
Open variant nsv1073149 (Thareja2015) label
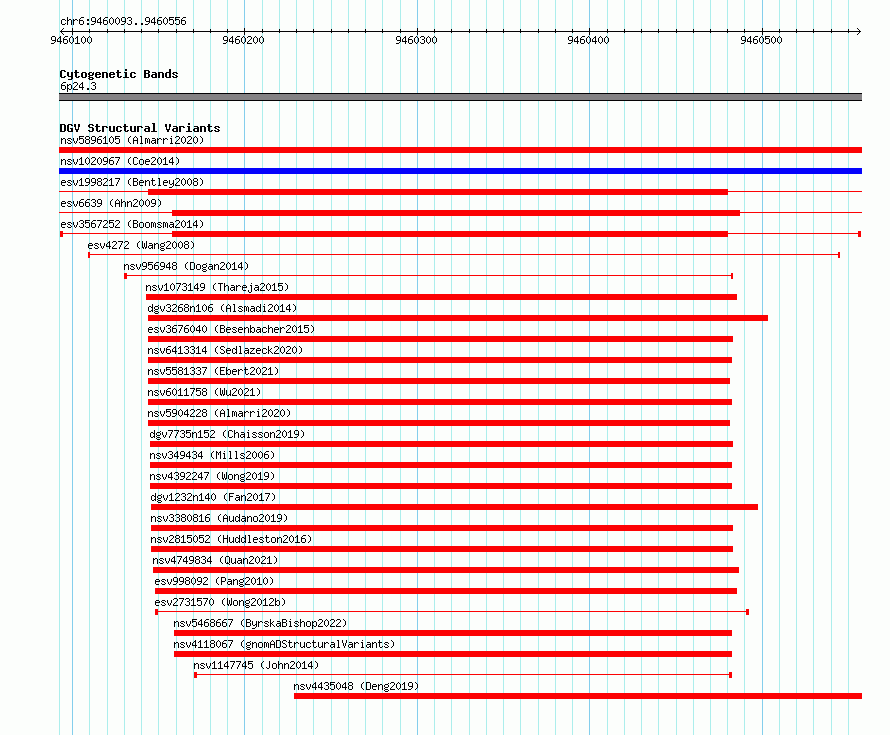pyautogui.click(x=217, y=287)
